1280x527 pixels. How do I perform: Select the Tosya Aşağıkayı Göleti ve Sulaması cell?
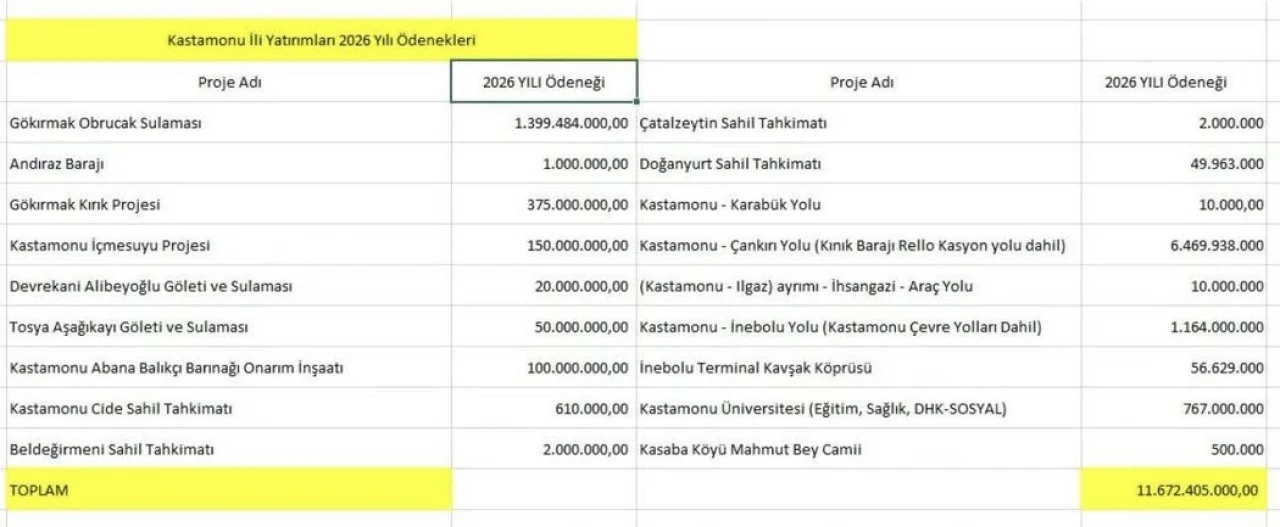click(129, 328)
